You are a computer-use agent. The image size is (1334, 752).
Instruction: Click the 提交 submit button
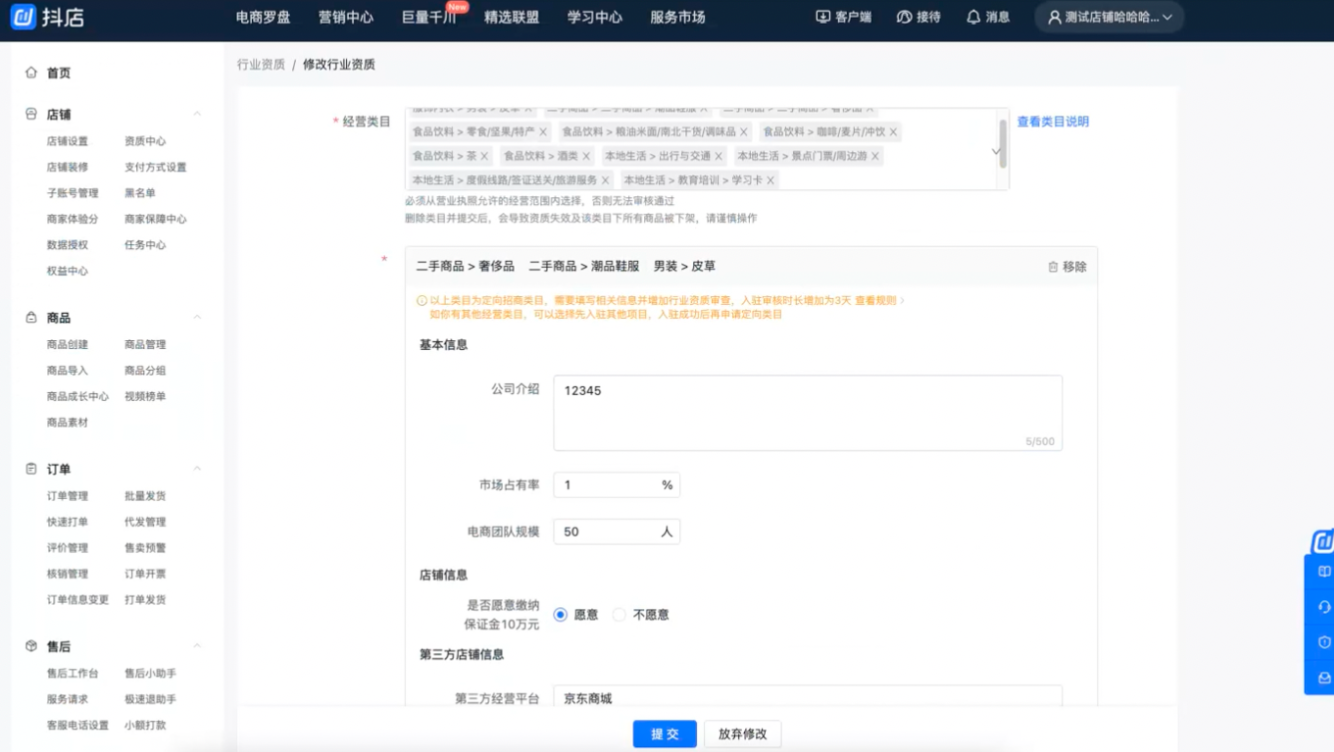coord(664,734)
